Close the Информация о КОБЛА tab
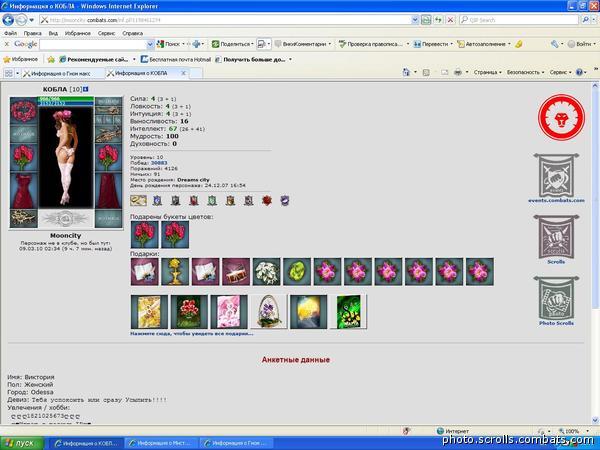The image size is (600, 450). click(x=183, y=73)
